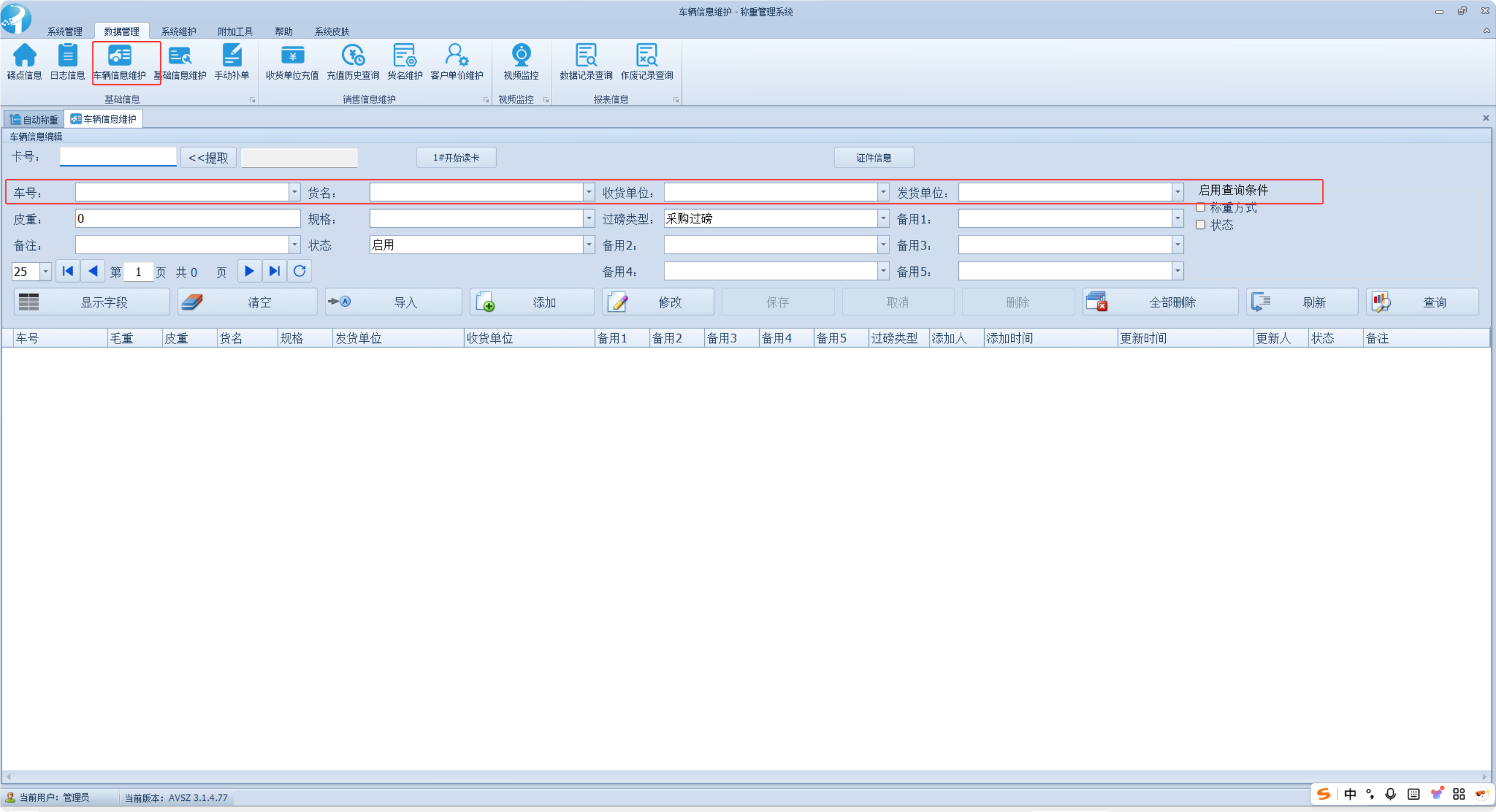Enable 称重方式 query condition checkbox
The width and height of the screenshot is (1496, 812).
[x=1200, y=207]
